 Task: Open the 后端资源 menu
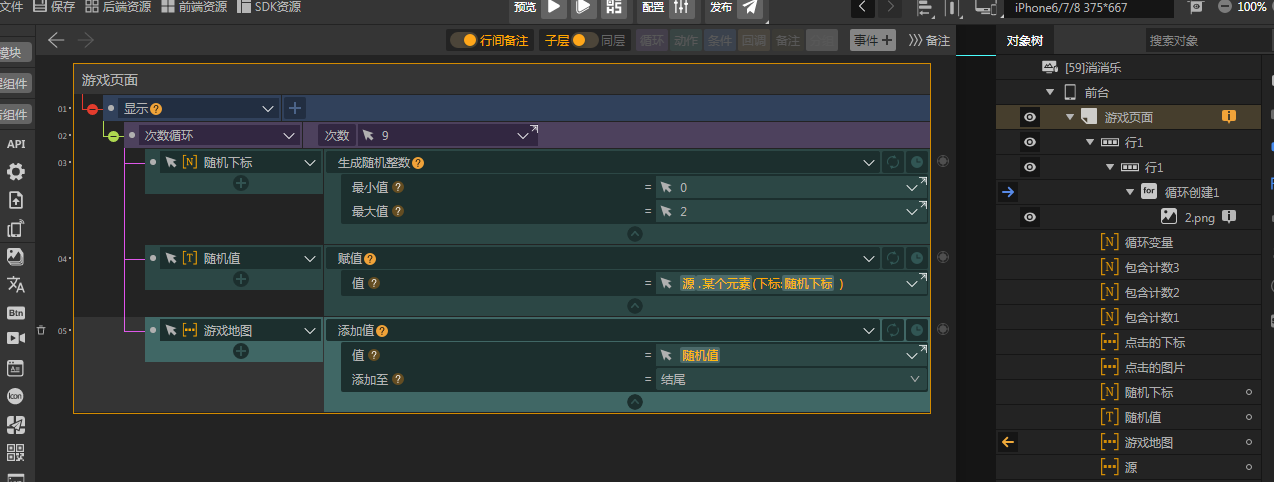(118, 7)
